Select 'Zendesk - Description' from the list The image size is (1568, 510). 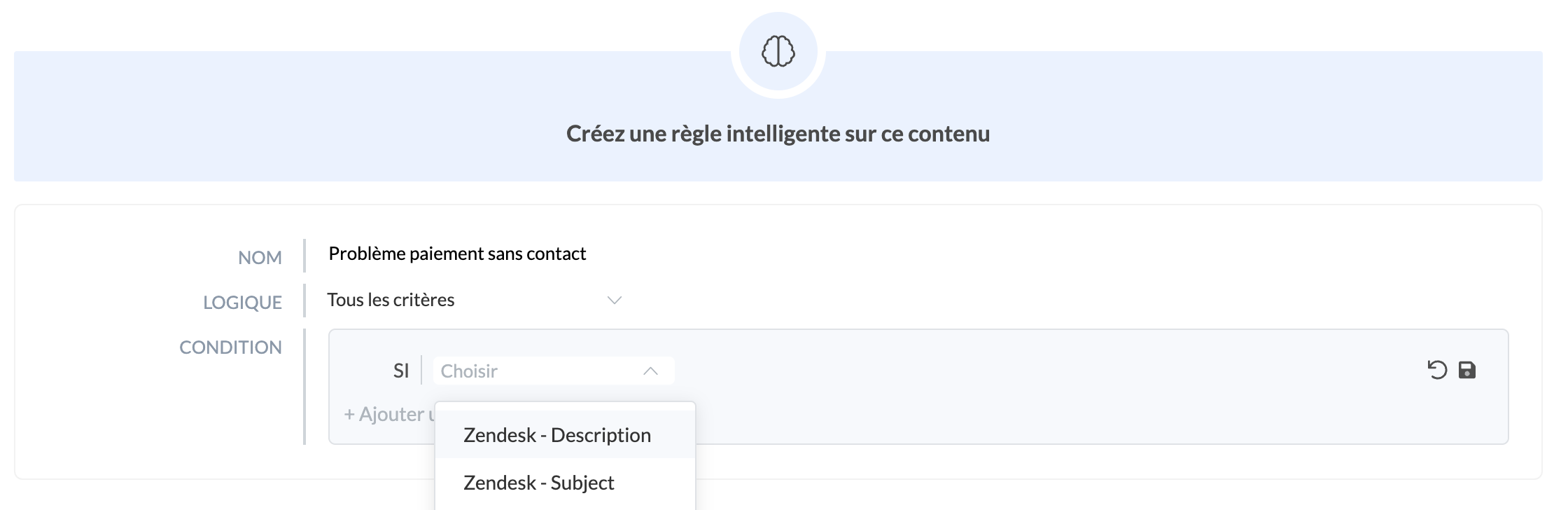557,434
